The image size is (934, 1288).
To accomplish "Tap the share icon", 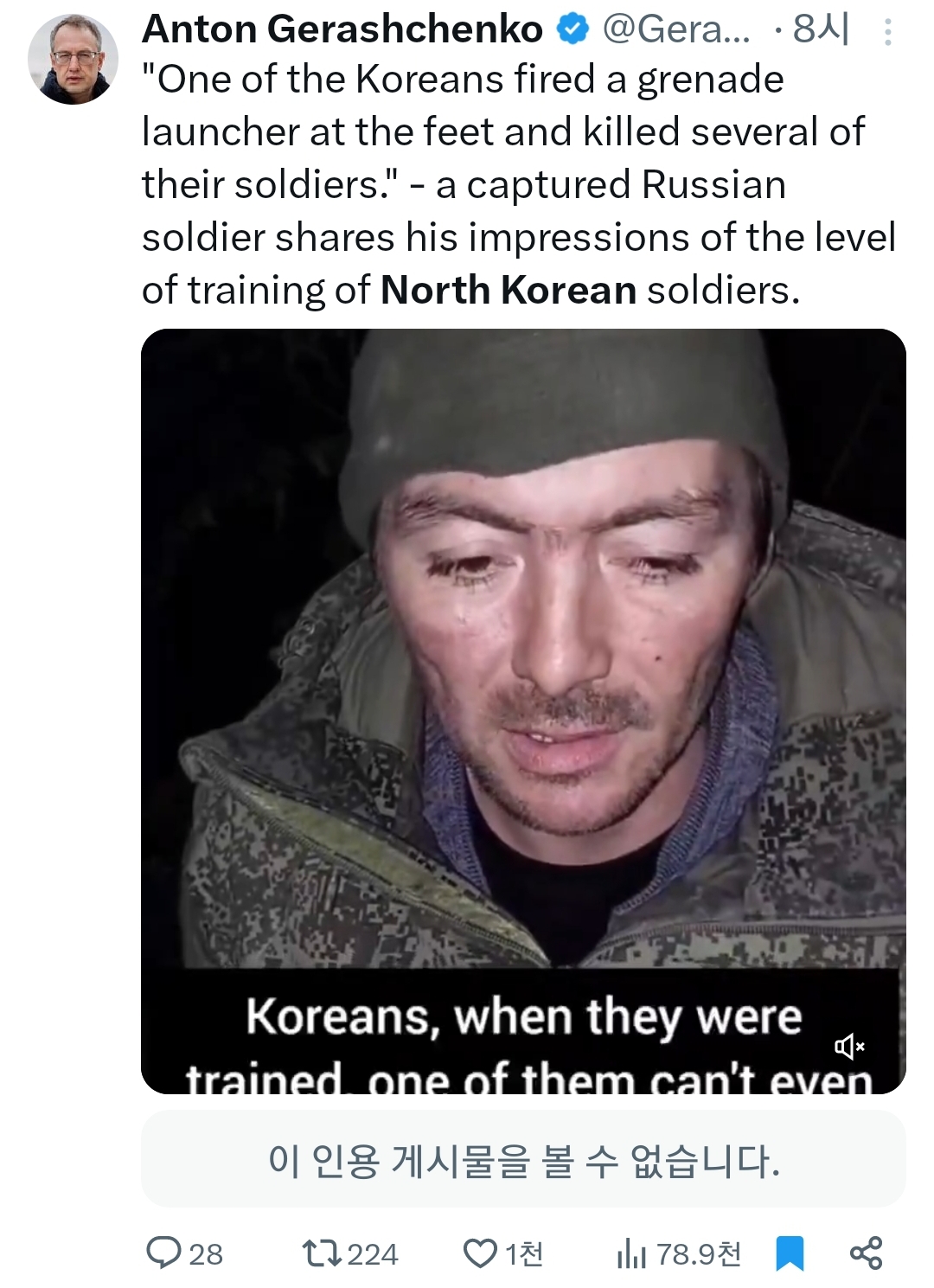I will (x=866, y=1253).
